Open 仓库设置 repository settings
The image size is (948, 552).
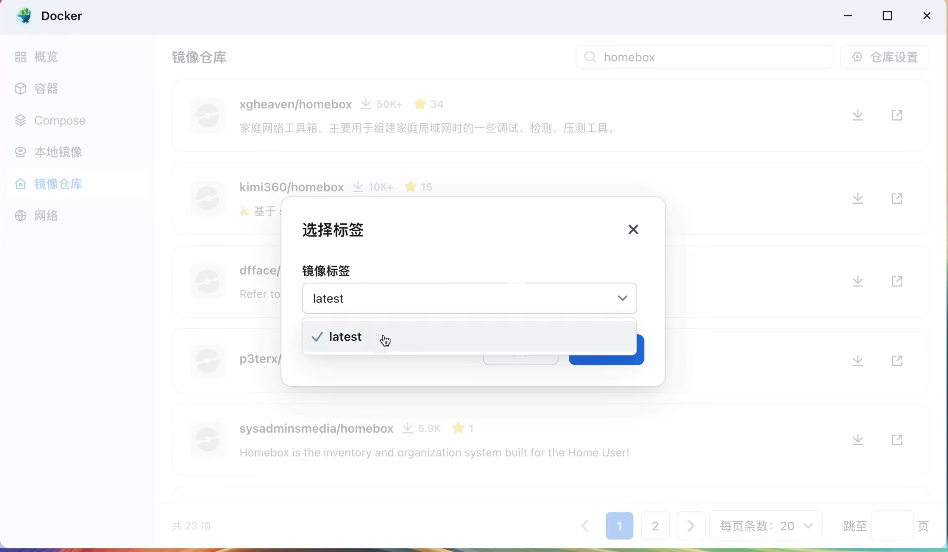[x=885, y=57]
